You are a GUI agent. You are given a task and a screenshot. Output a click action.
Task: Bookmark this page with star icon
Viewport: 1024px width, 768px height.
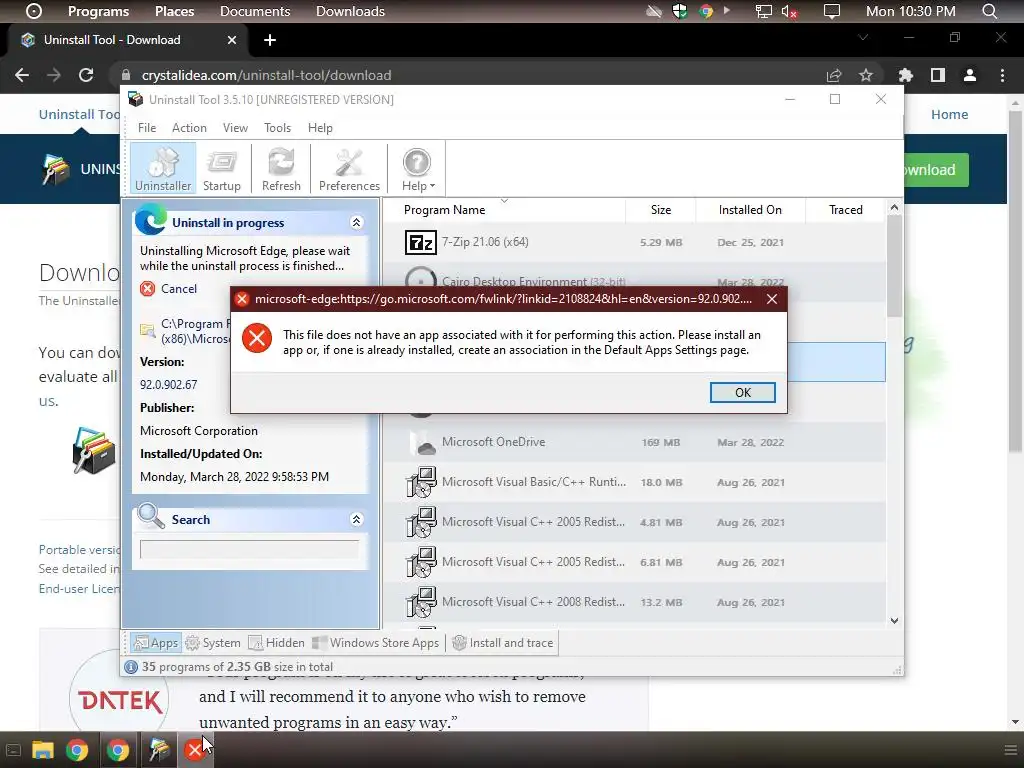[x=865, y=75]
